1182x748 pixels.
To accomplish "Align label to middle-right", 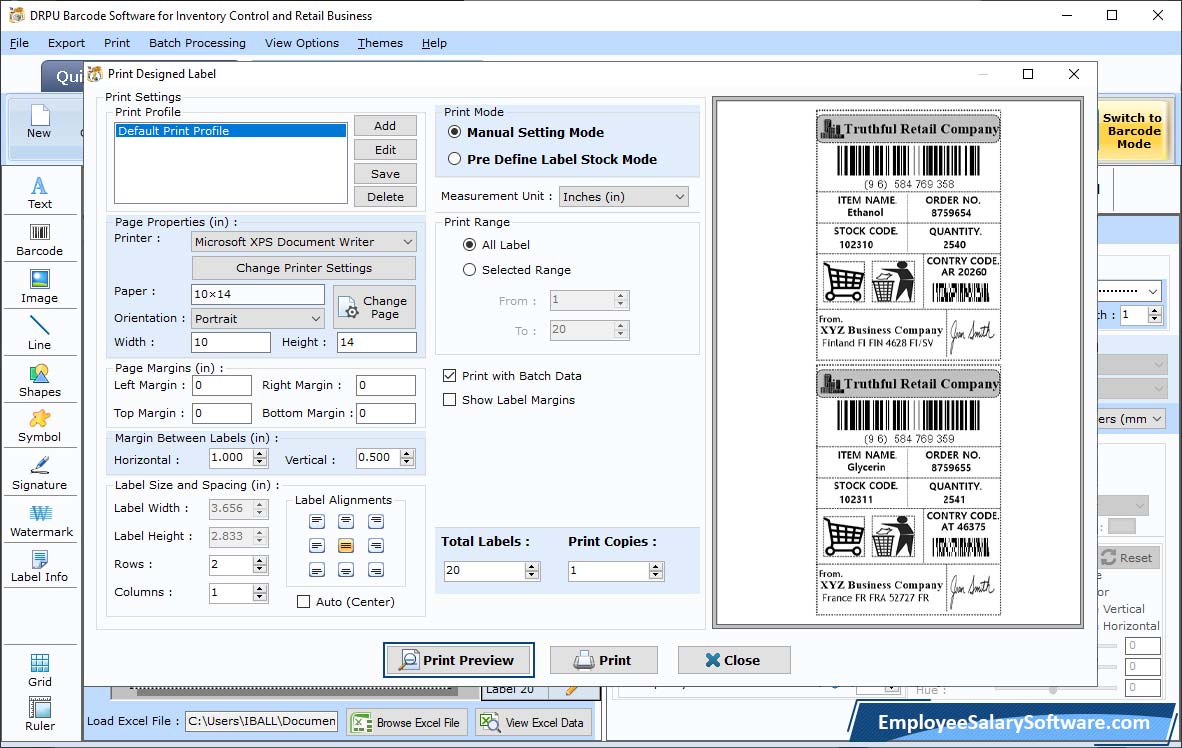I will pos(375,545).
